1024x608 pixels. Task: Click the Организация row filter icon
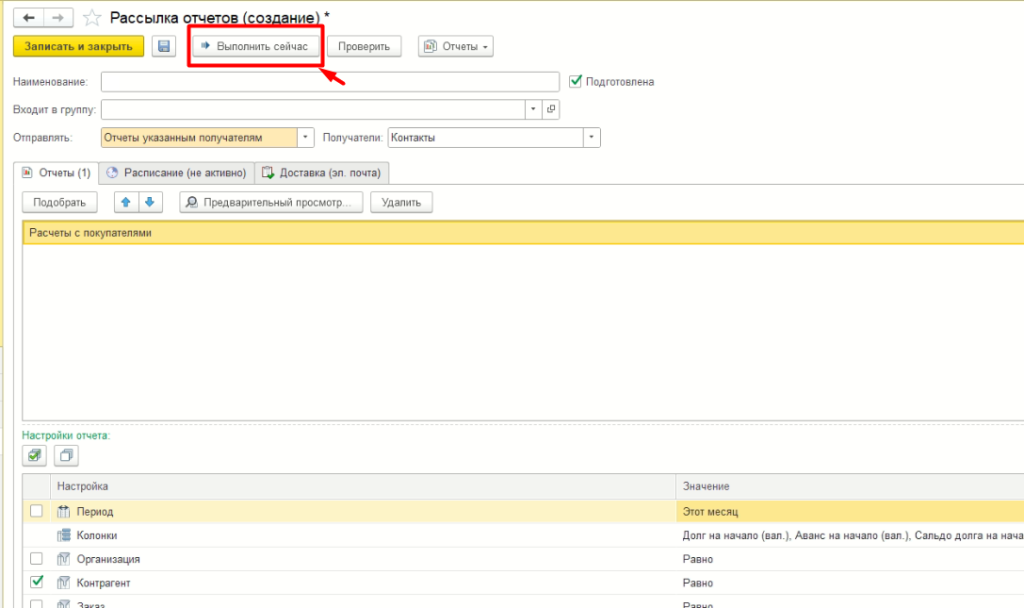click(63, 559)
